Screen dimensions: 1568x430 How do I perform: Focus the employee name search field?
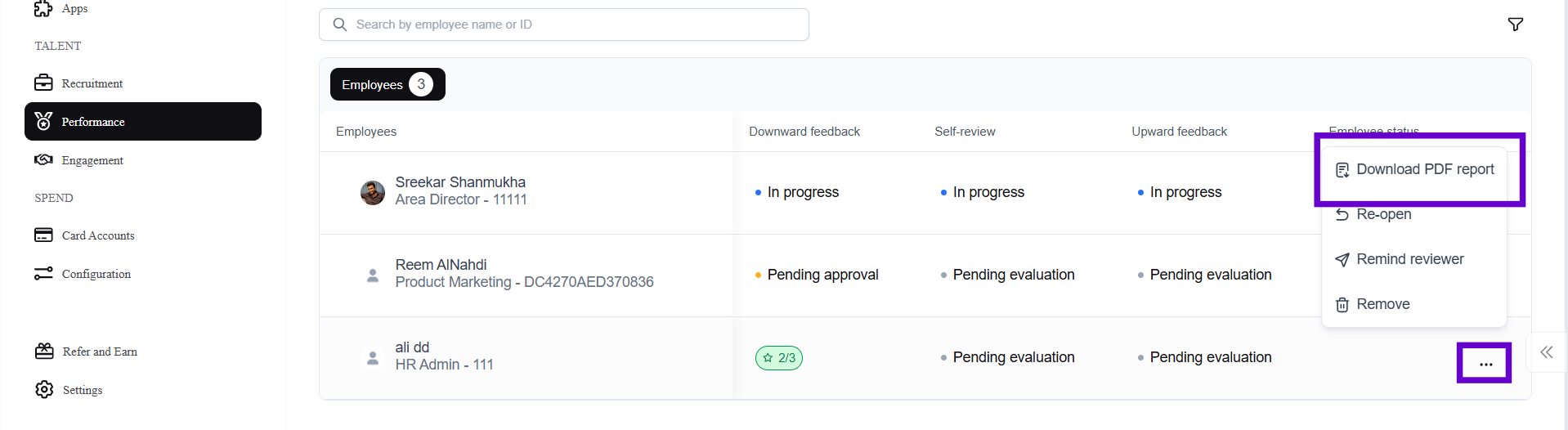(572, 25)
